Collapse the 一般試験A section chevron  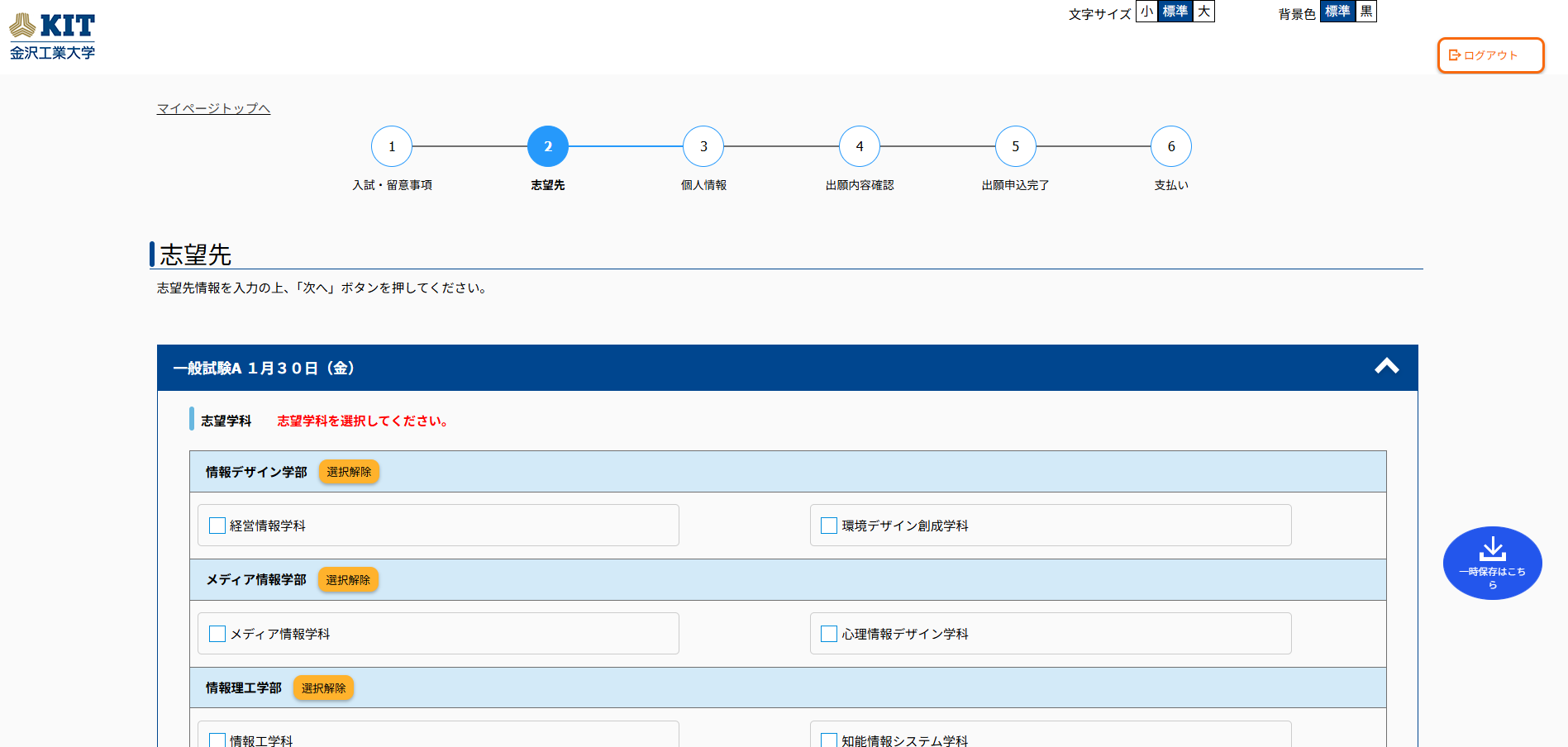[x=1386, y=367]
